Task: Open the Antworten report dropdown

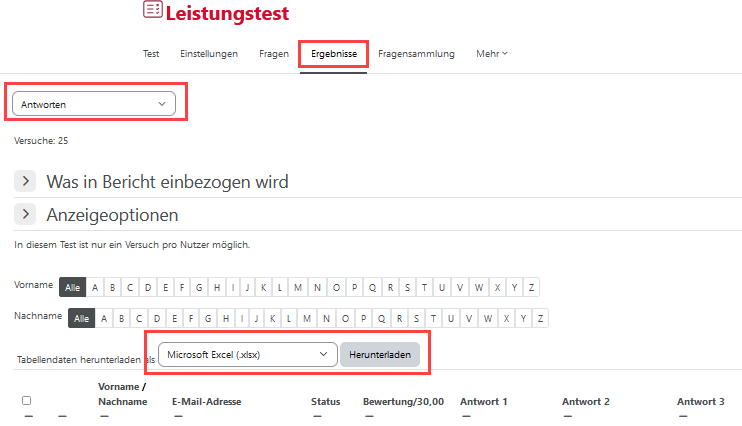Action: [94, 103]
